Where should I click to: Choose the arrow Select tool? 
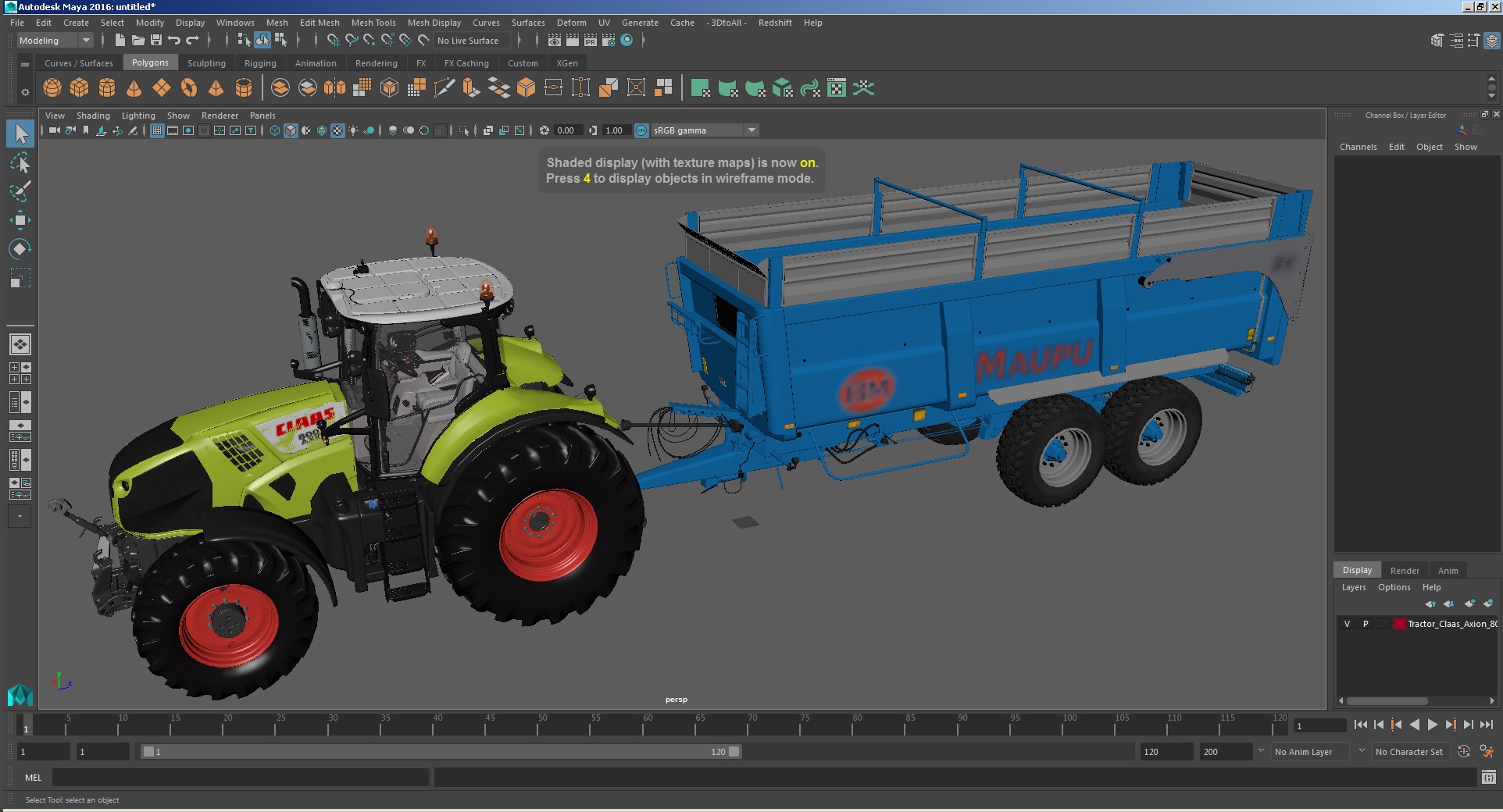[20, 134]
